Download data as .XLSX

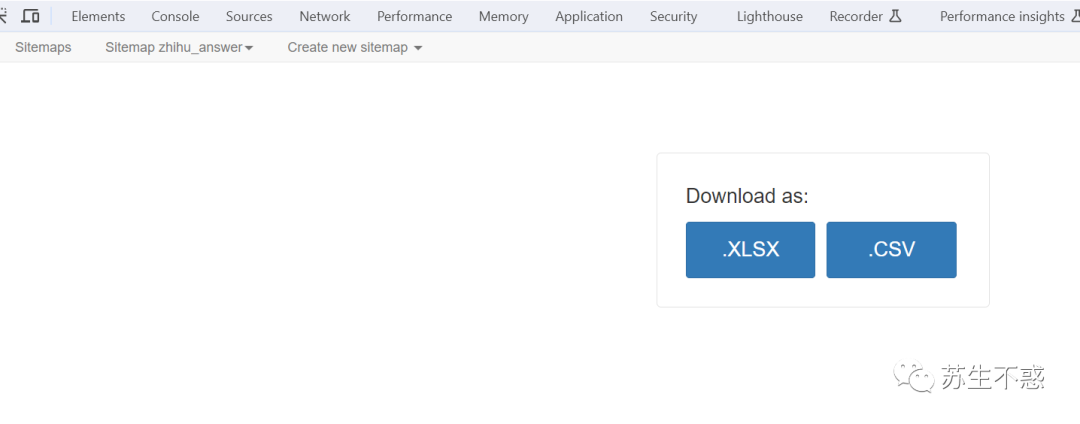point(751,250)
